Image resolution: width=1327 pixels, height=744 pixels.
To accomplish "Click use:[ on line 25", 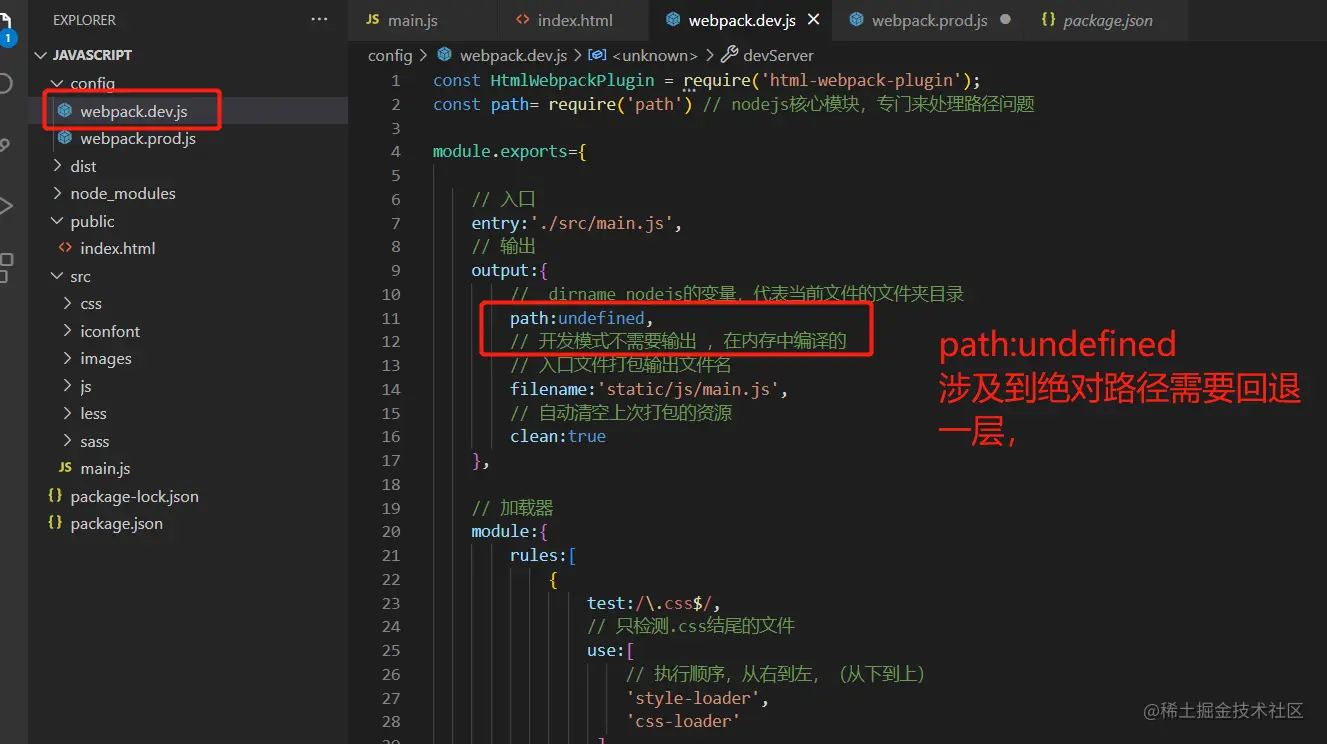I will coord(611,650).
